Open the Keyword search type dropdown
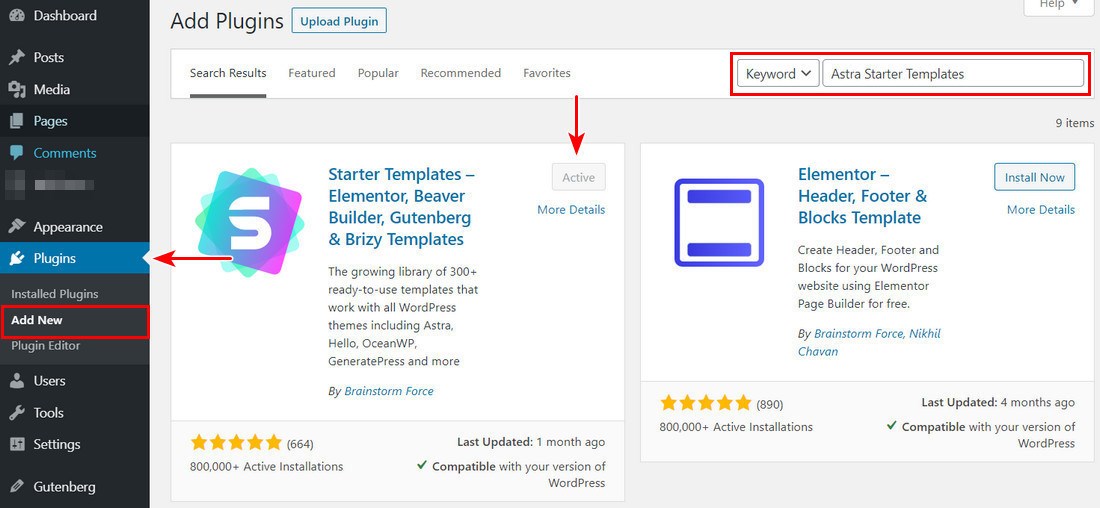 coord(778,74)
